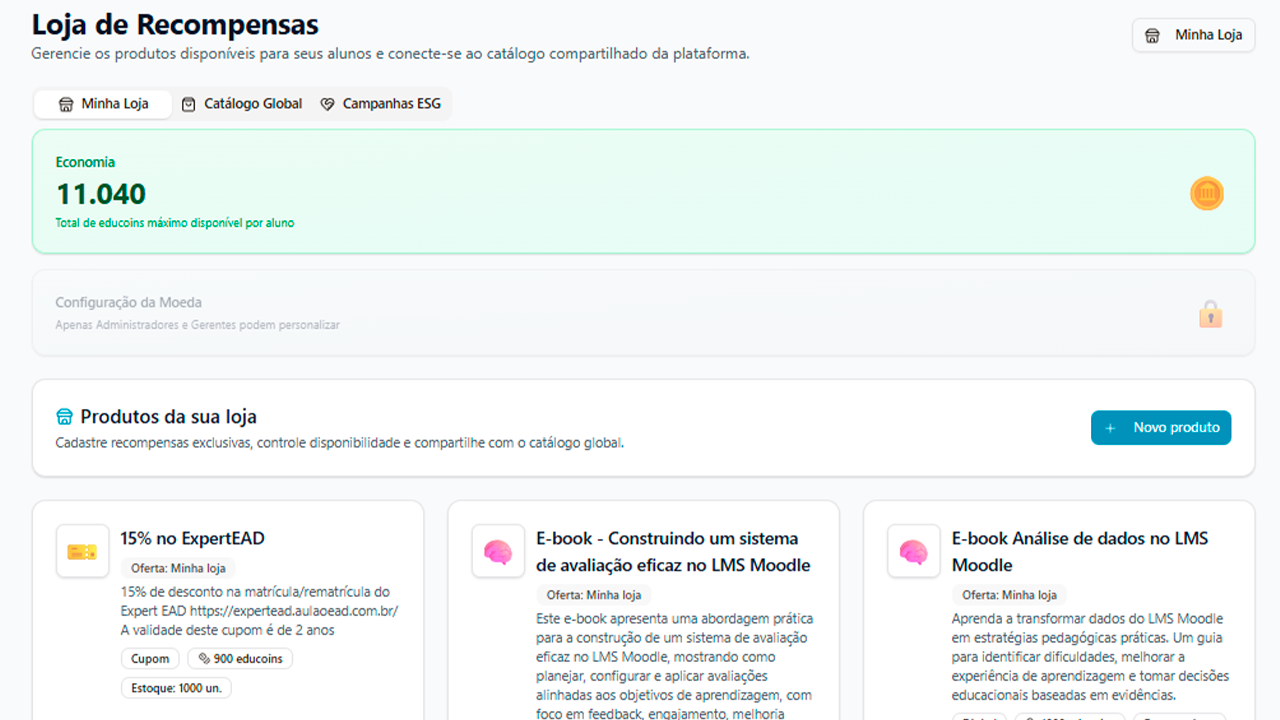Click the 11.040 educoins total value

coord(101,194)
